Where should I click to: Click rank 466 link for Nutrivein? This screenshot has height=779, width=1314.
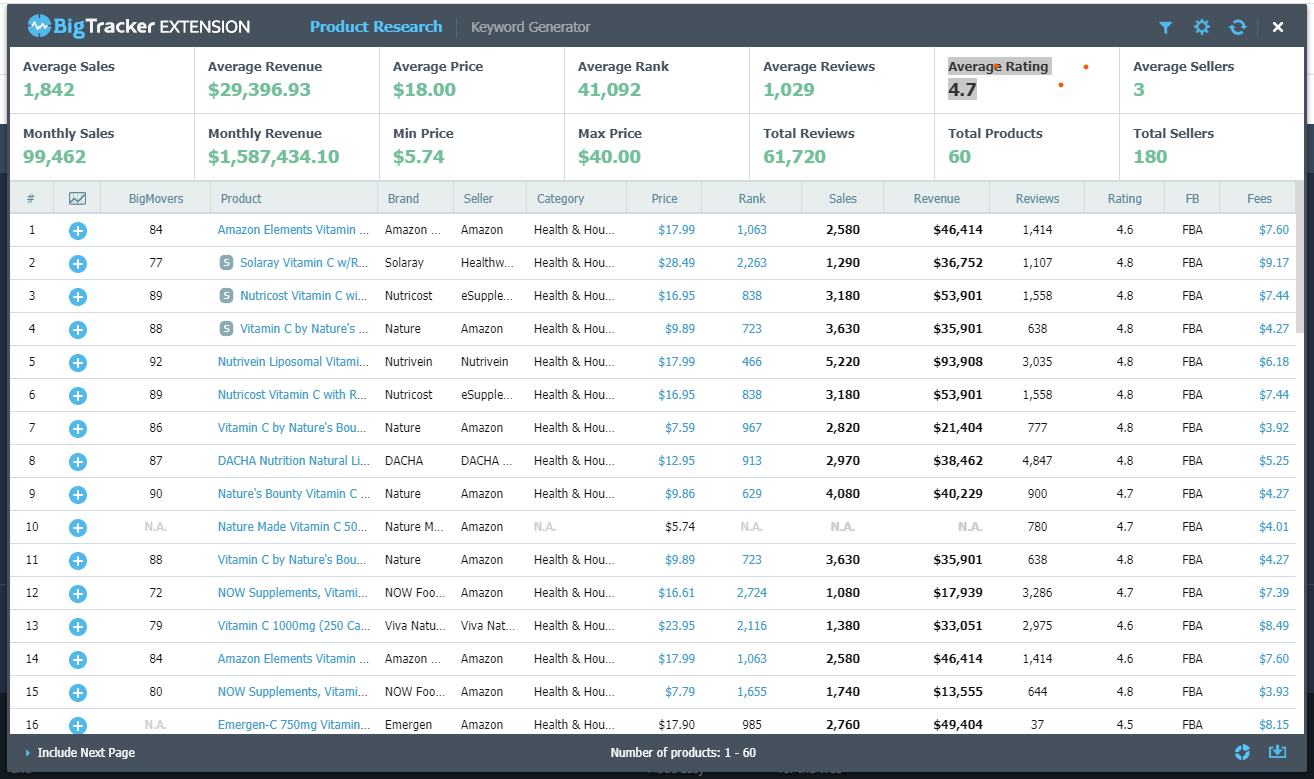tap(752, 362)
